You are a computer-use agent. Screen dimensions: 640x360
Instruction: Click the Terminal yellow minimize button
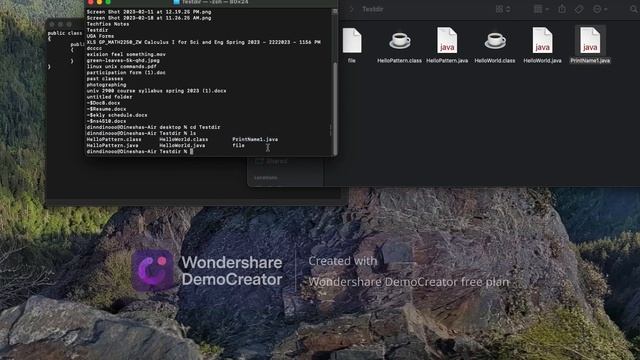click(99, 2)
